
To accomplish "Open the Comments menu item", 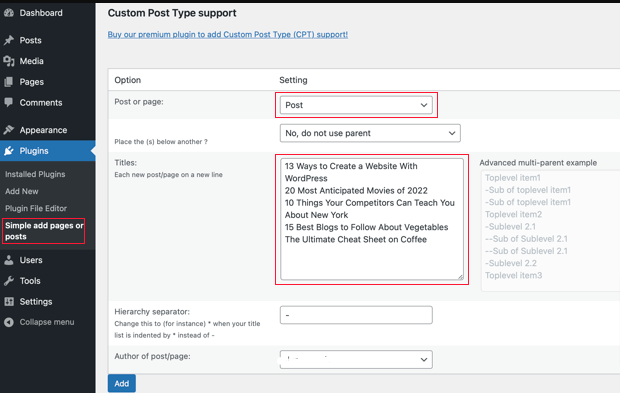I will tap(41, 102).
